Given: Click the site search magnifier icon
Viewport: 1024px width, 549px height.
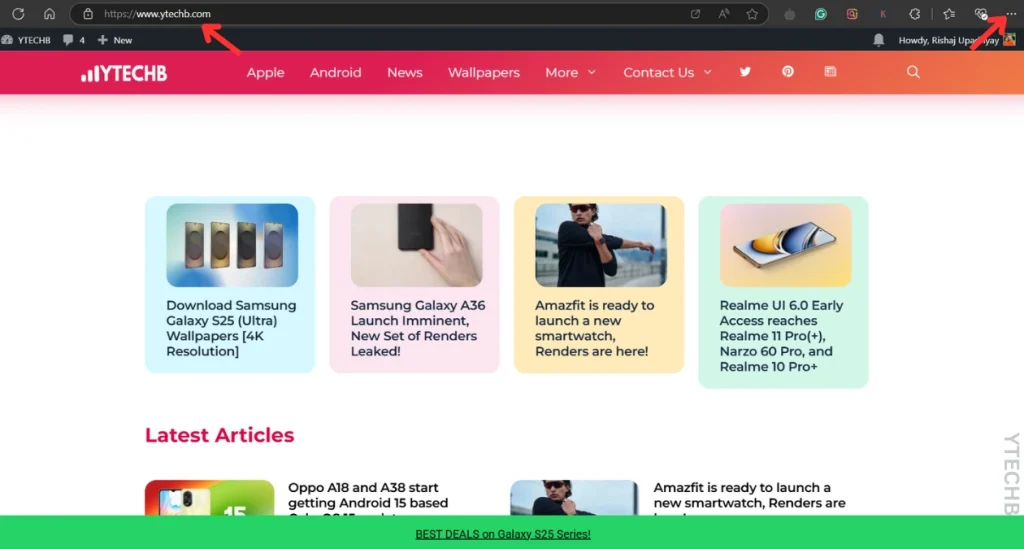Looking at the screenshot, I should [913, 72].
